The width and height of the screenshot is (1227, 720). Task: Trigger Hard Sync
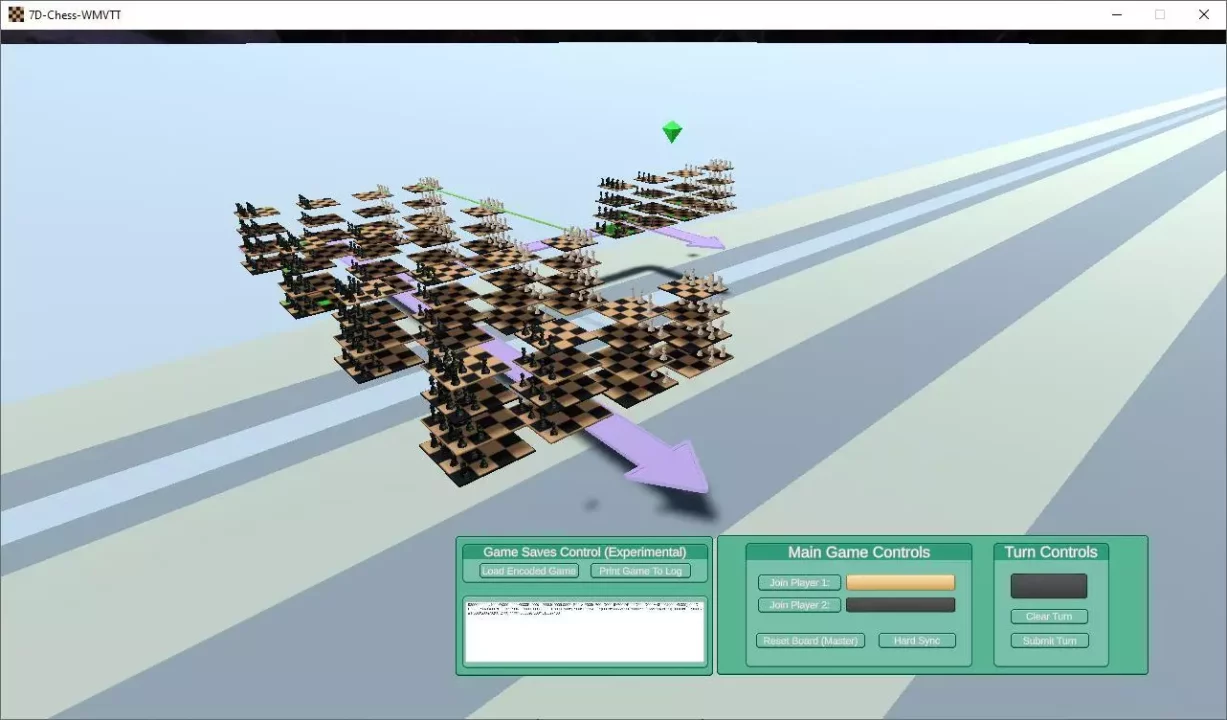click(x=917, y=641)
